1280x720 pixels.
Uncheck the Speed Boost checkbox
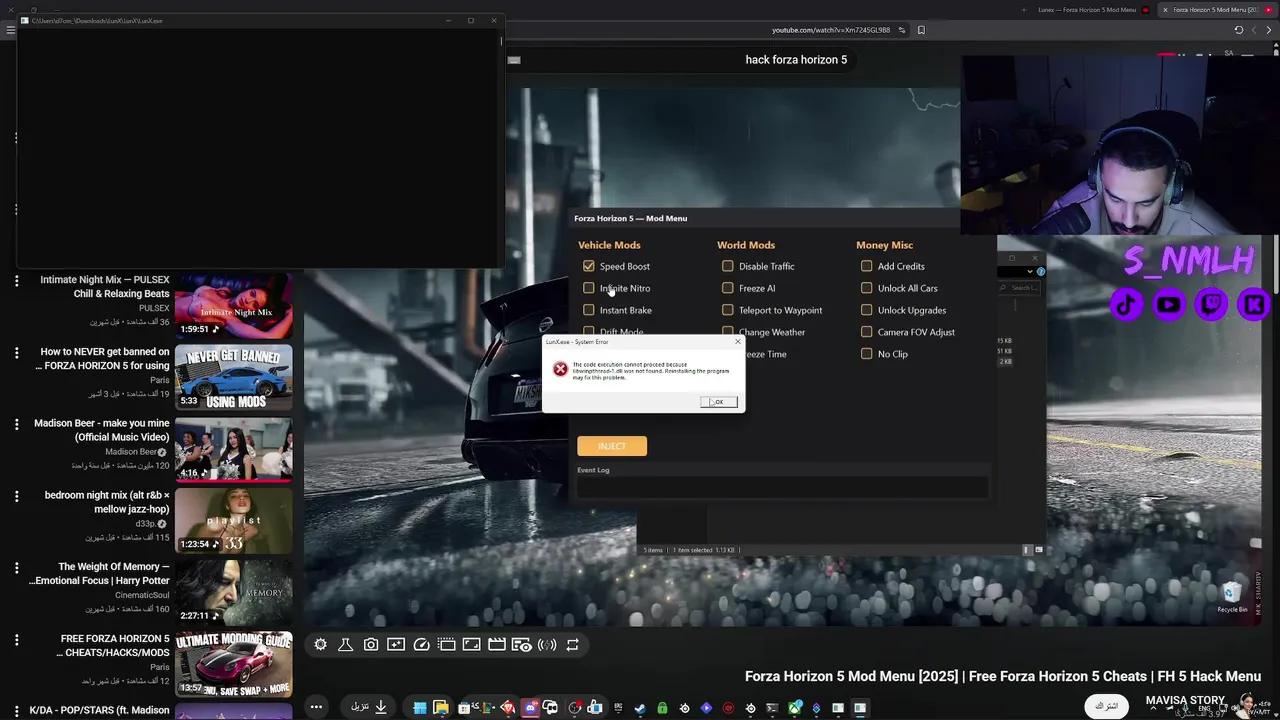[x=588, y=266]
